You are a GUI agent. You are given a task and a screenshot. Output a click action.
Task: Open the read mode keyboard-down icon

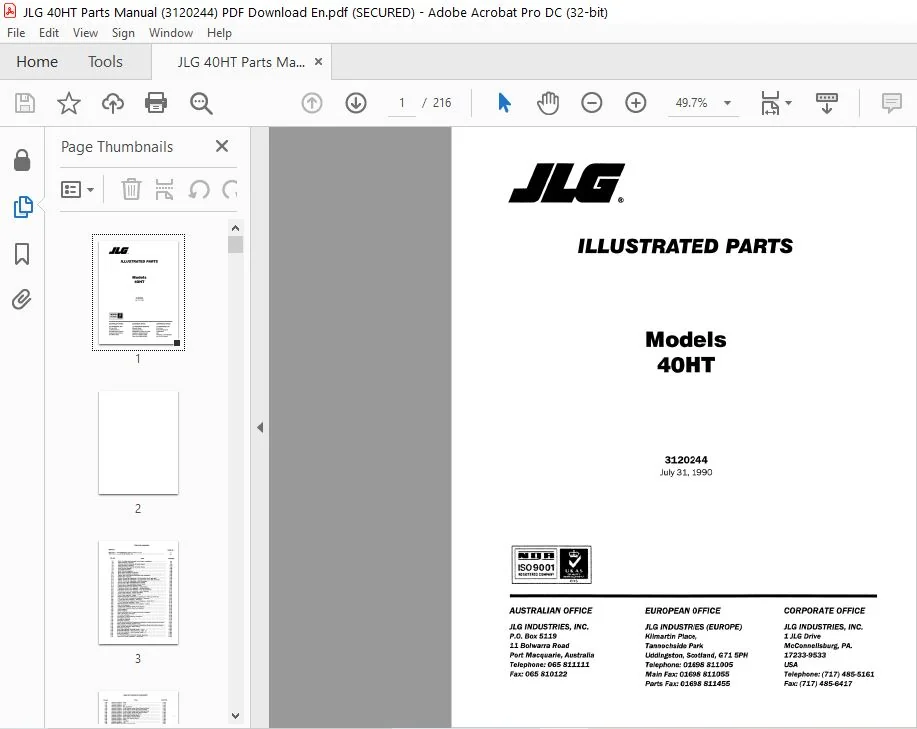coord(826,103)
